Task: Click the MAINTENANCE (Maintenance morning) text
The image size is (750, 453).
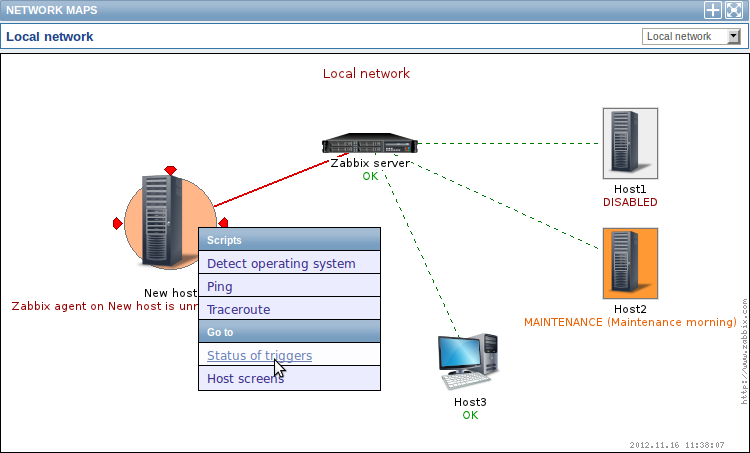Action: point(630,322)
